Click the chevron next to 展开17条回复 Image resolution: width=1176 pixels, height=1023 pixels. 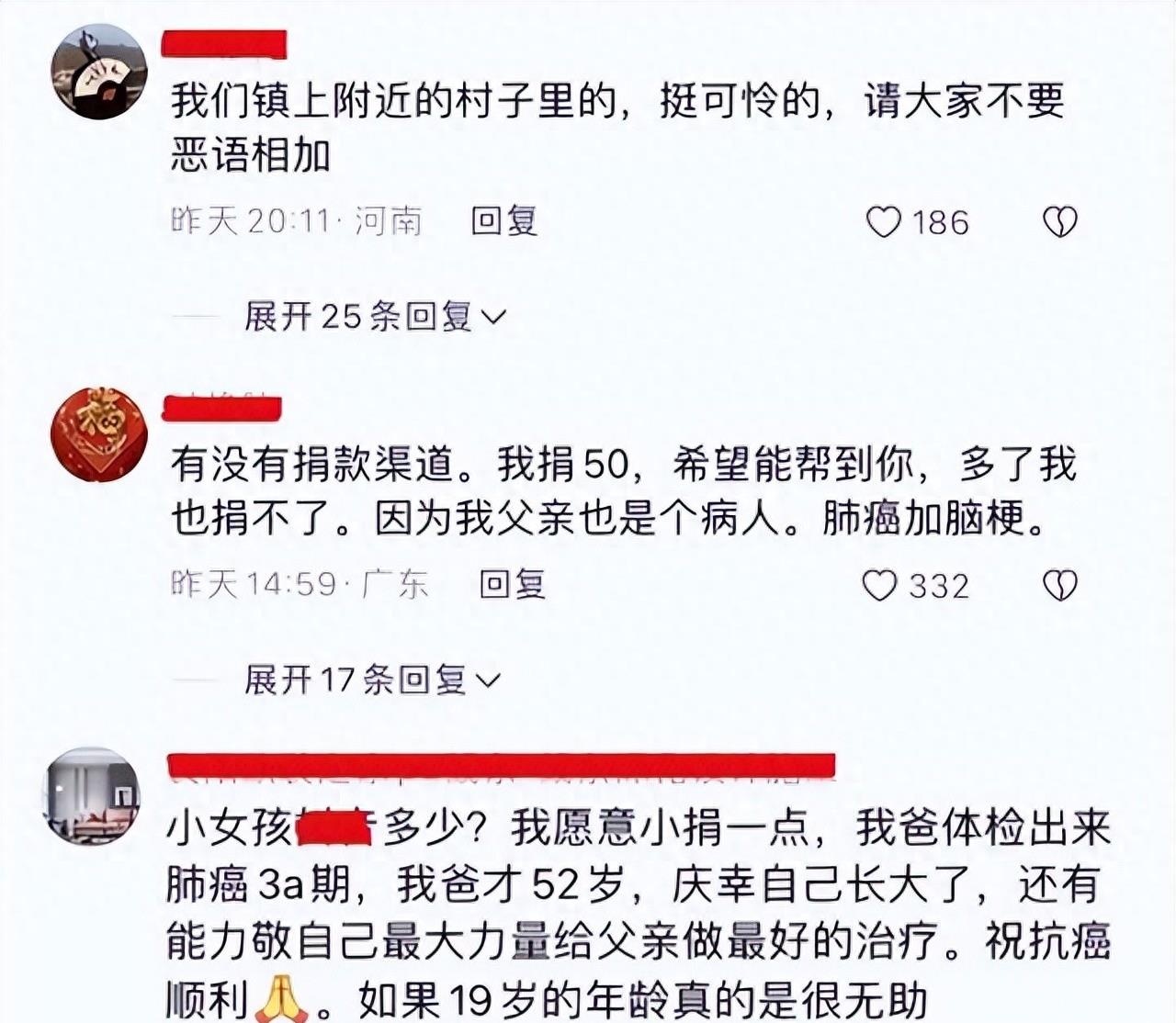(488, 680)
